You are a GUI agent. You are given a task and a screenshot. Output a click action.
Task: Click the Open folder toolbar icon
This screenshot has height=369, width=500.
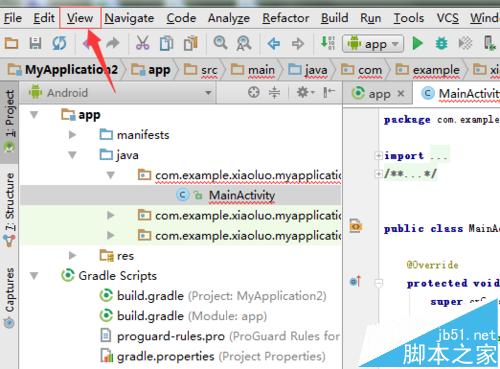click(x=11, y=43)
